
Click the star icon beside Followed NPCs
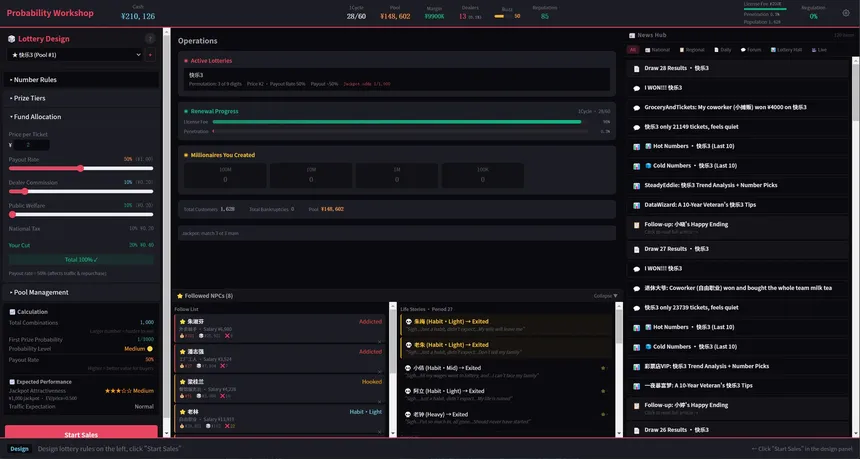point(179,296)
